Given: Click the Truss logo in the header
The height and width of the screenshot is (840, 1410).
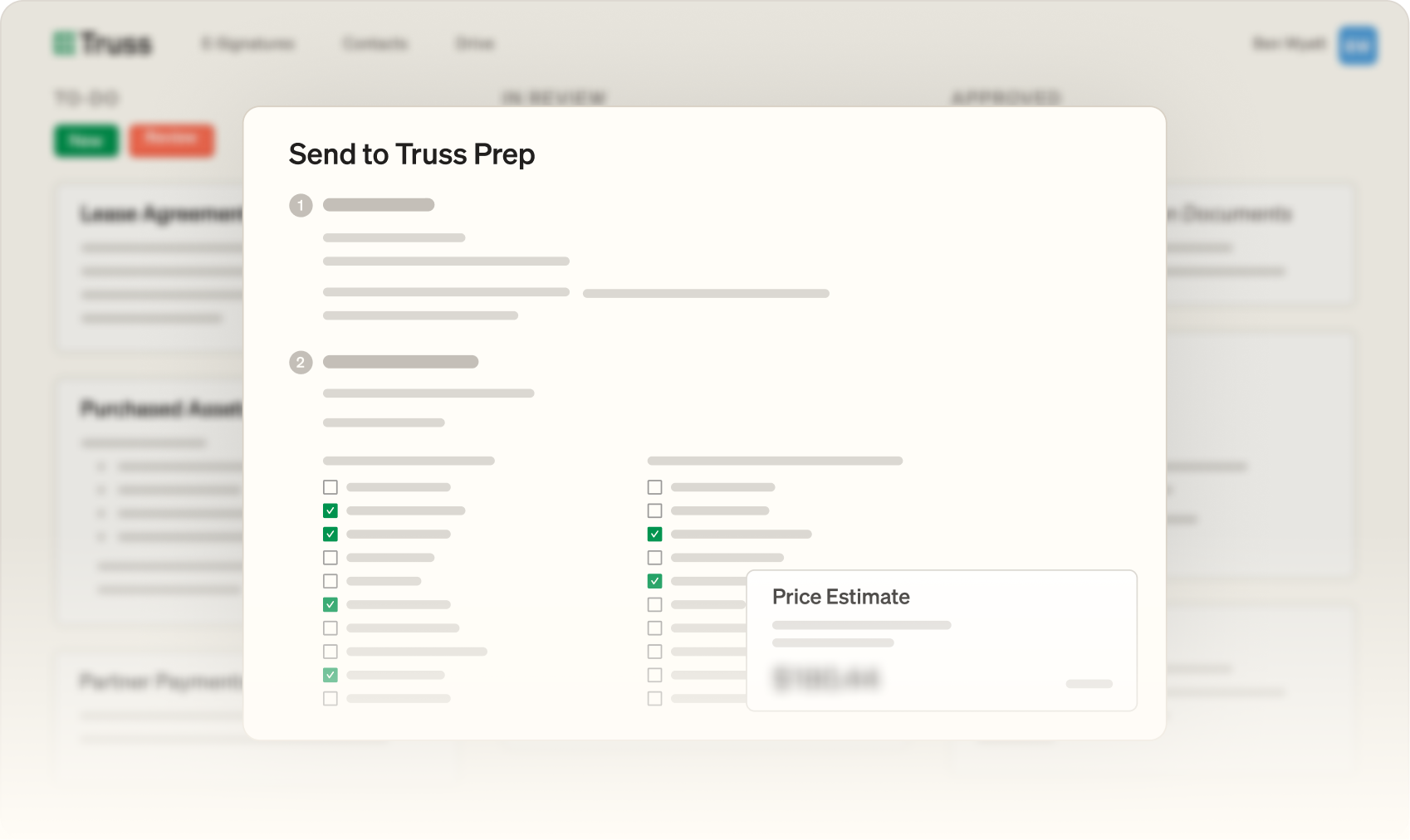Looking at the screenshot, I should [103, 43].
